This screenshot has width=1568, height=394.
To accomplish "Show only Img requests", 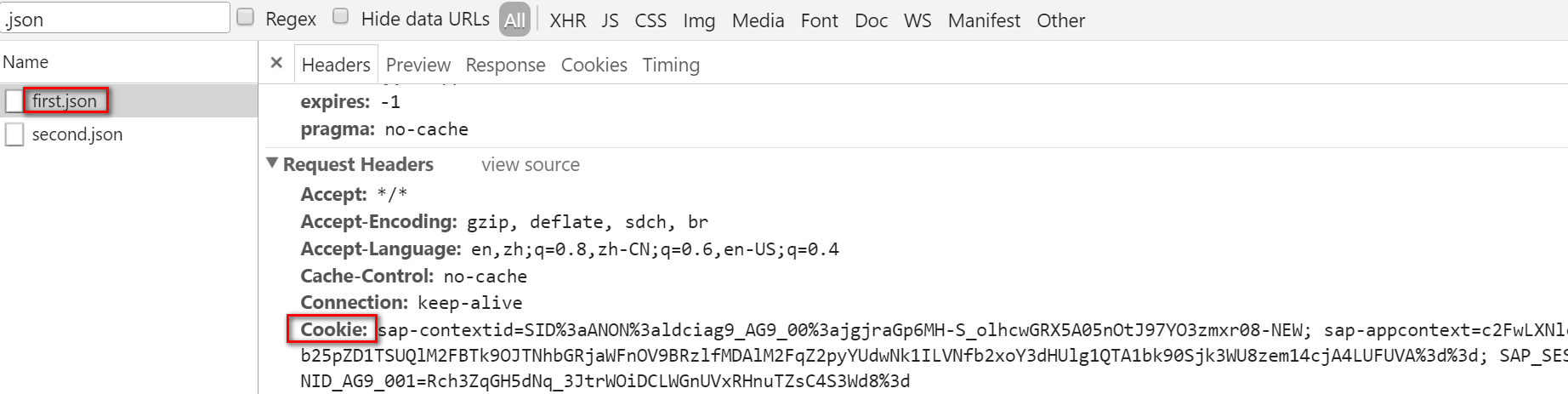I will click(699, 20).
